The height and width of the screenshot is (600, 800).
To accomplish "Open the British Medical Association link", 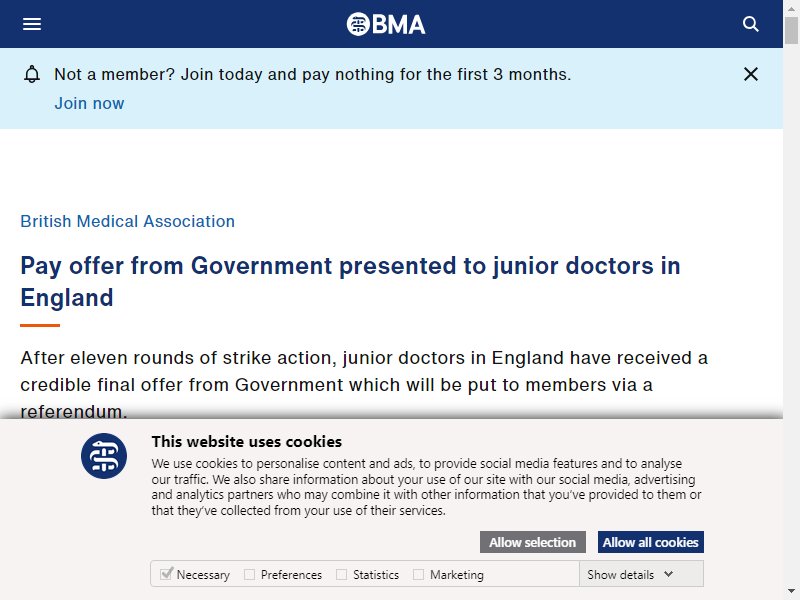I will tap(128, 221).
